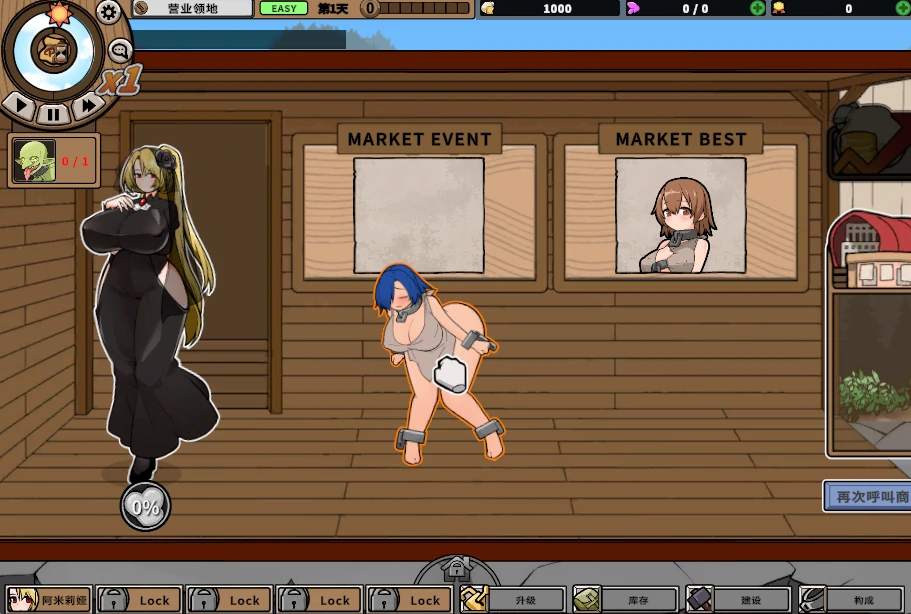This screenshot has width=911, height=614.
Task: Click the 营业领地 territory label
Action: click(192, 9)
